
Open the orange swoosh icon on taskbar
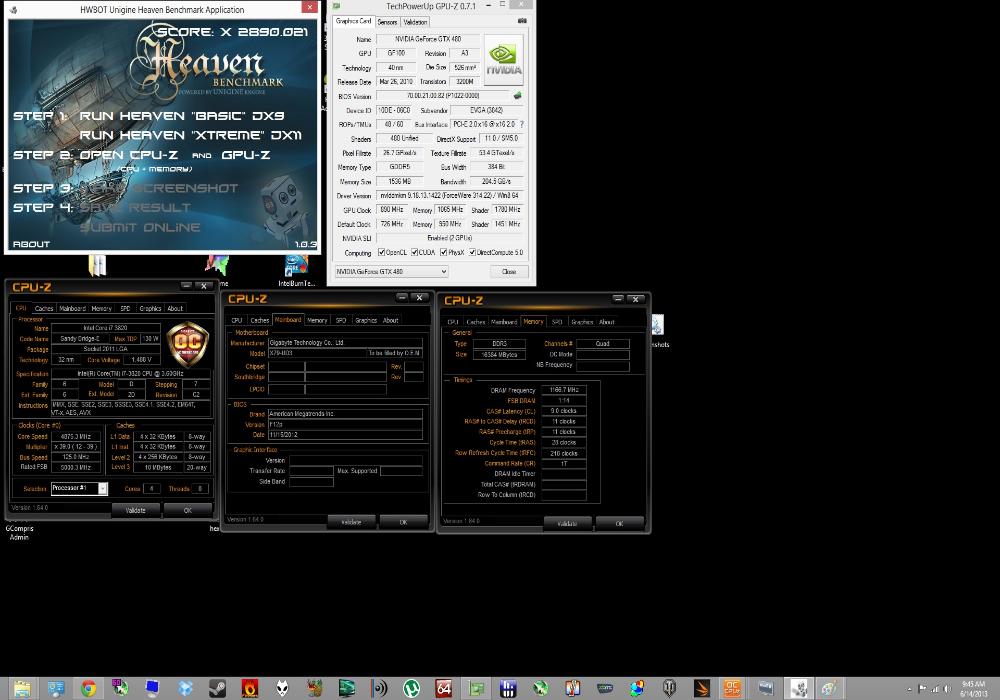[x=702, y=688]
